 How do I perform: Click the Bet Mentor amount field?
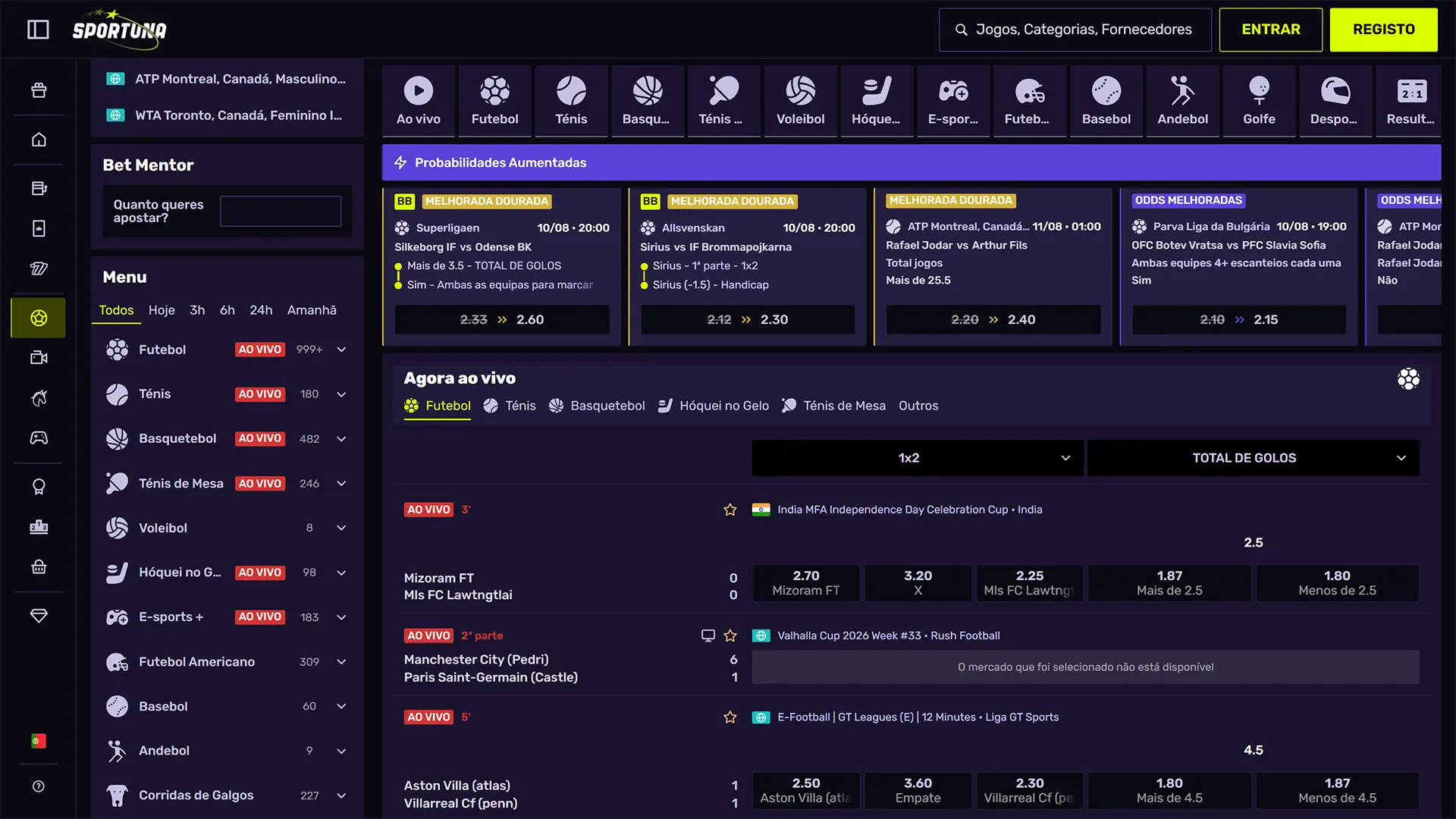[x=281, y=211]
